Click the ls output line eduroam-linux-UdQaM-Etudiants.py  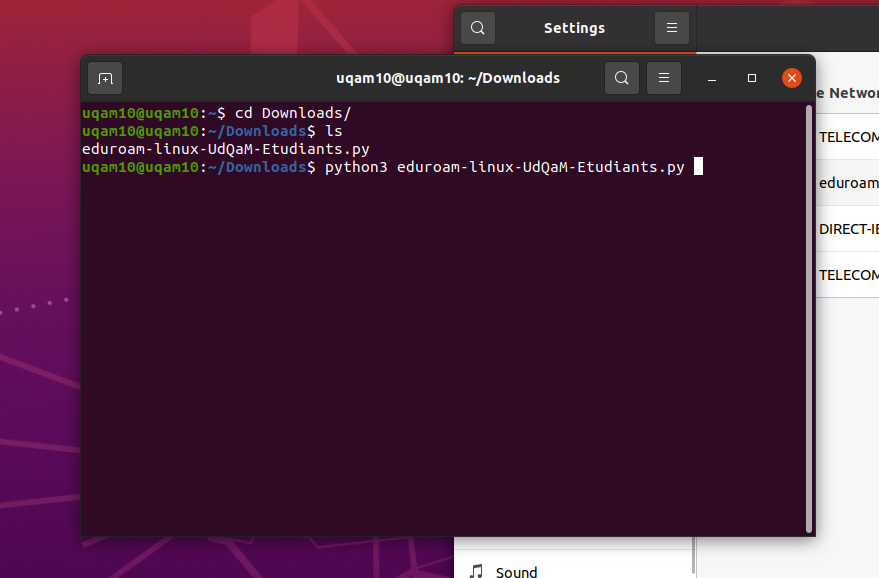225,149
